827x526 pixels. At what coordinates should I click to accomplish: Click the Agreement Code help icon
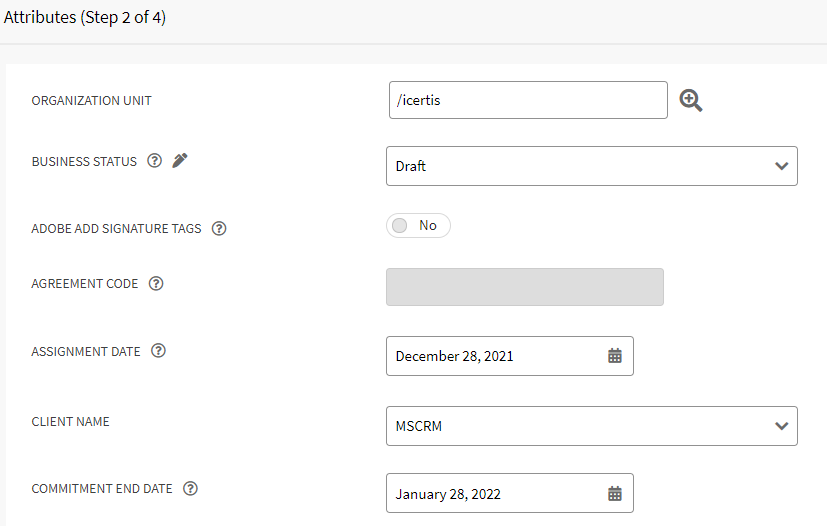[x=156, y=284]
